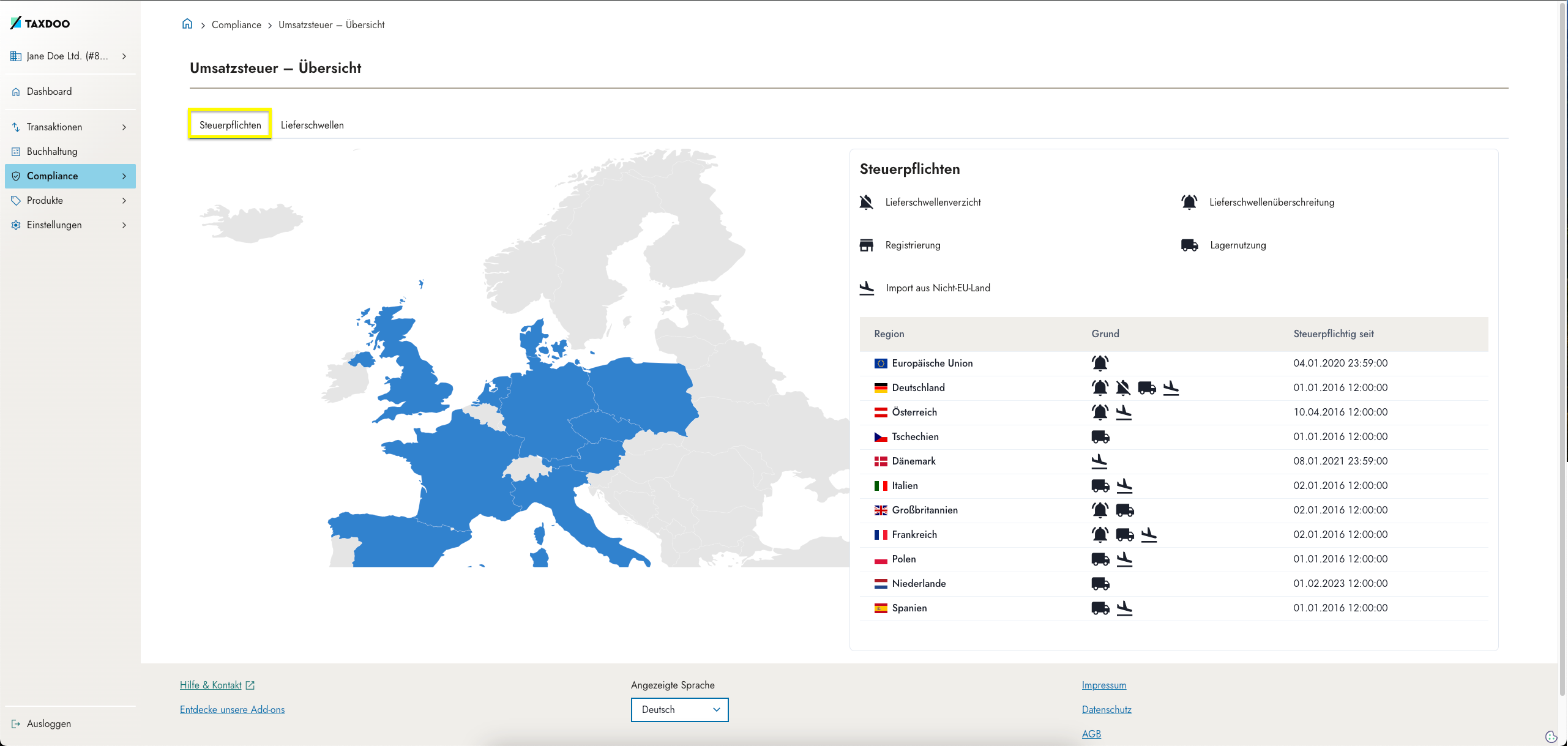The height and width of the screenshot is (746, 1568).
Task: Click the home icon in the breadcrumb
Action: click(187, 24)
